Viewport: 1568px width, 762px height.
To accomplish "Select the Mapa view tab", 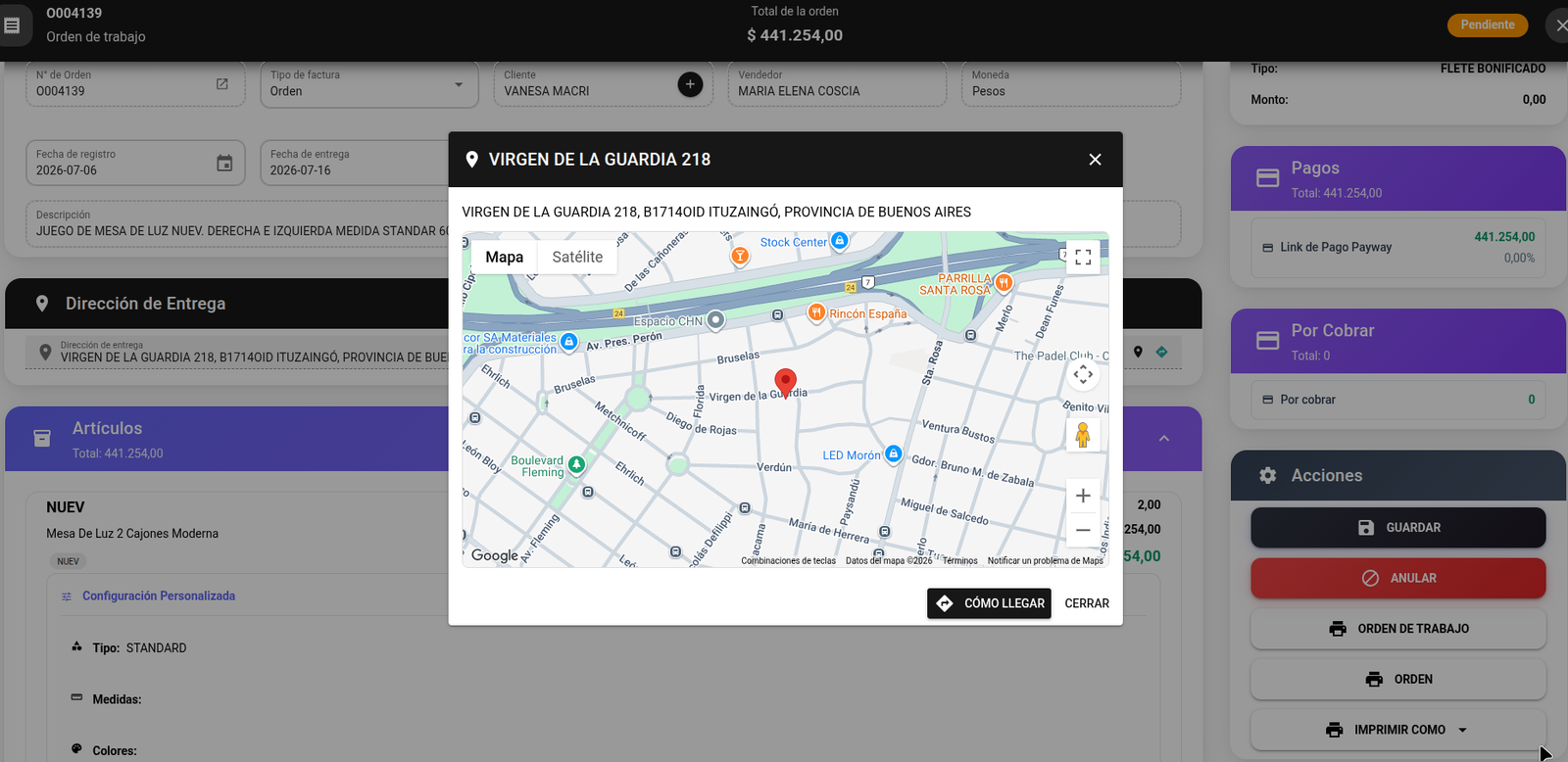I will coord(504,257).
